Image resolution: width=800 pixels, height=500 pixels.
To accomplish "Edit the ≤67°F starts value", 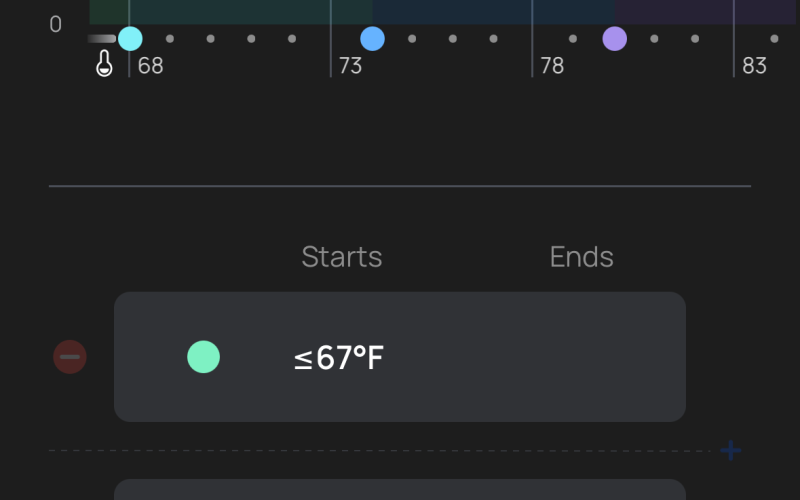I will (x=339, y=358).
